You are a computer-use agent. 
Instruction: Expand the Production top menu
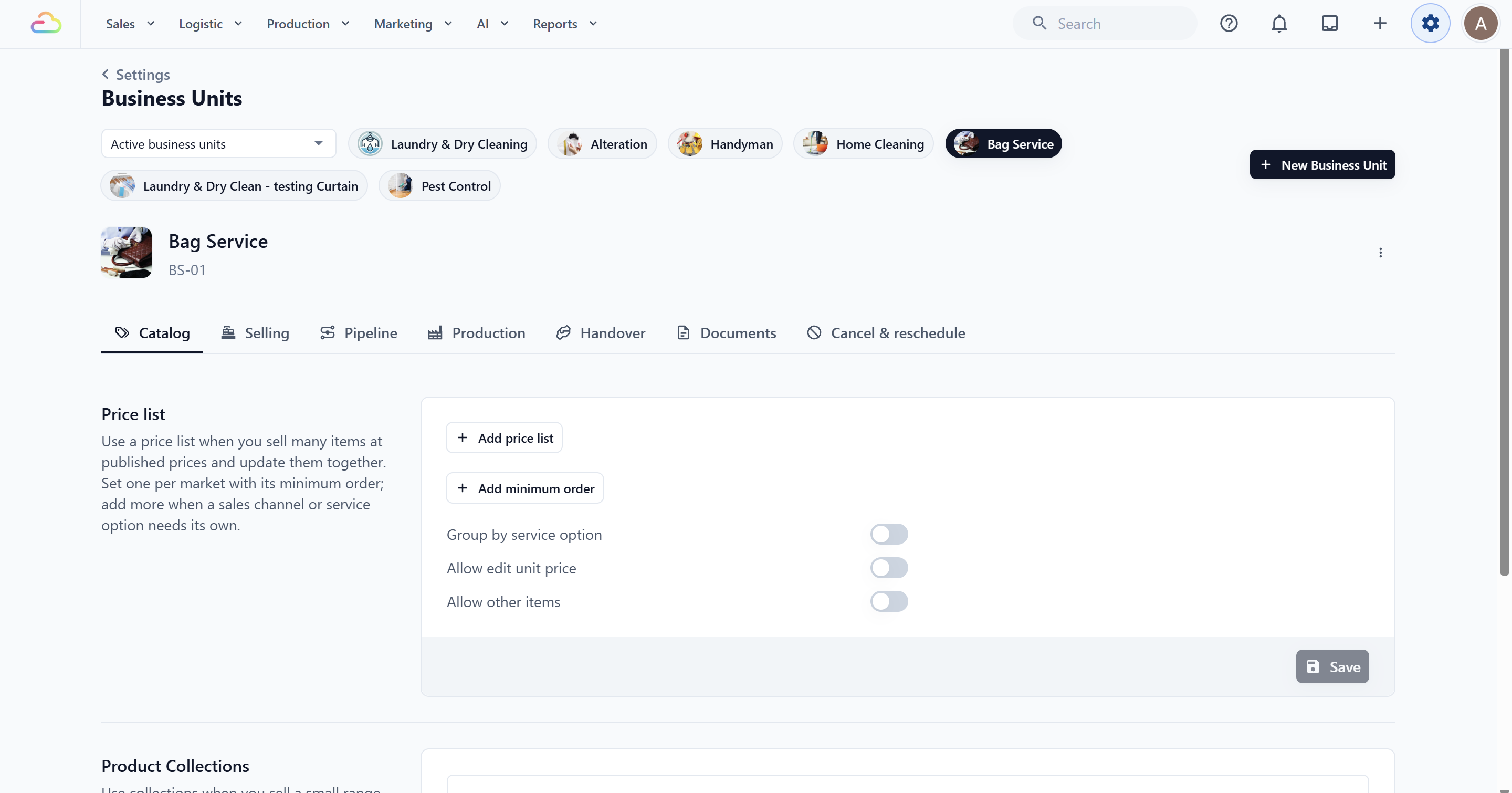click(x=308, y=24)
